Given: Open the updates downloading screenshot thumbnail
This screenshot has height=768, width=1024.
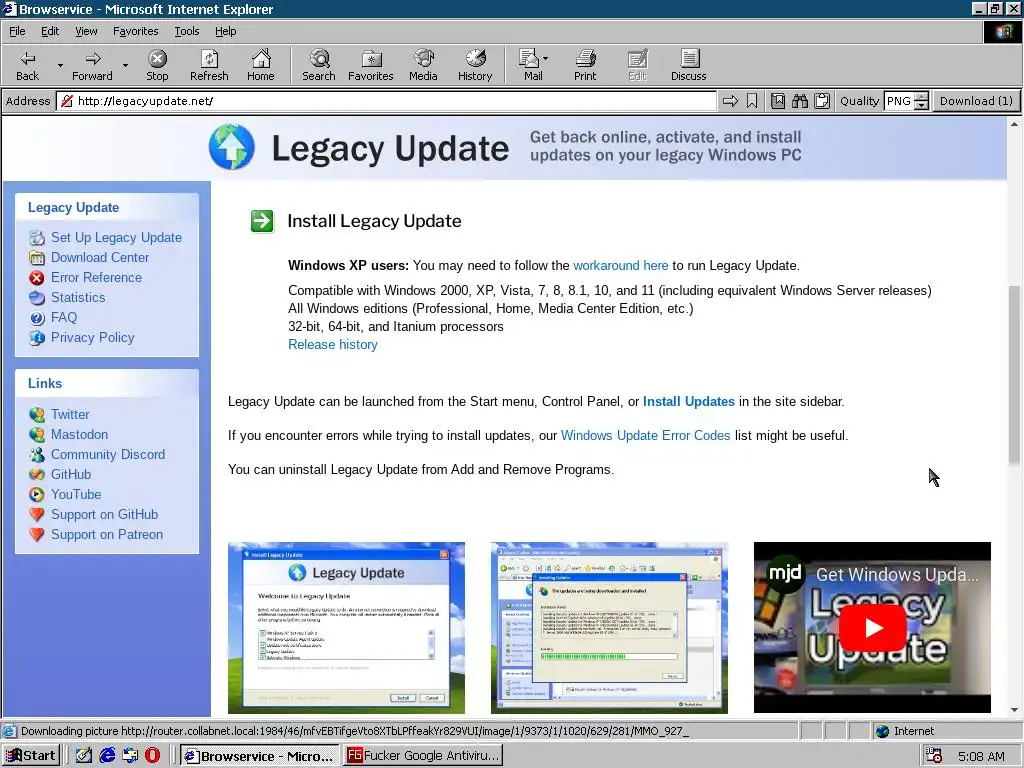Looking at the screenshot, I should tap(609, 628).
